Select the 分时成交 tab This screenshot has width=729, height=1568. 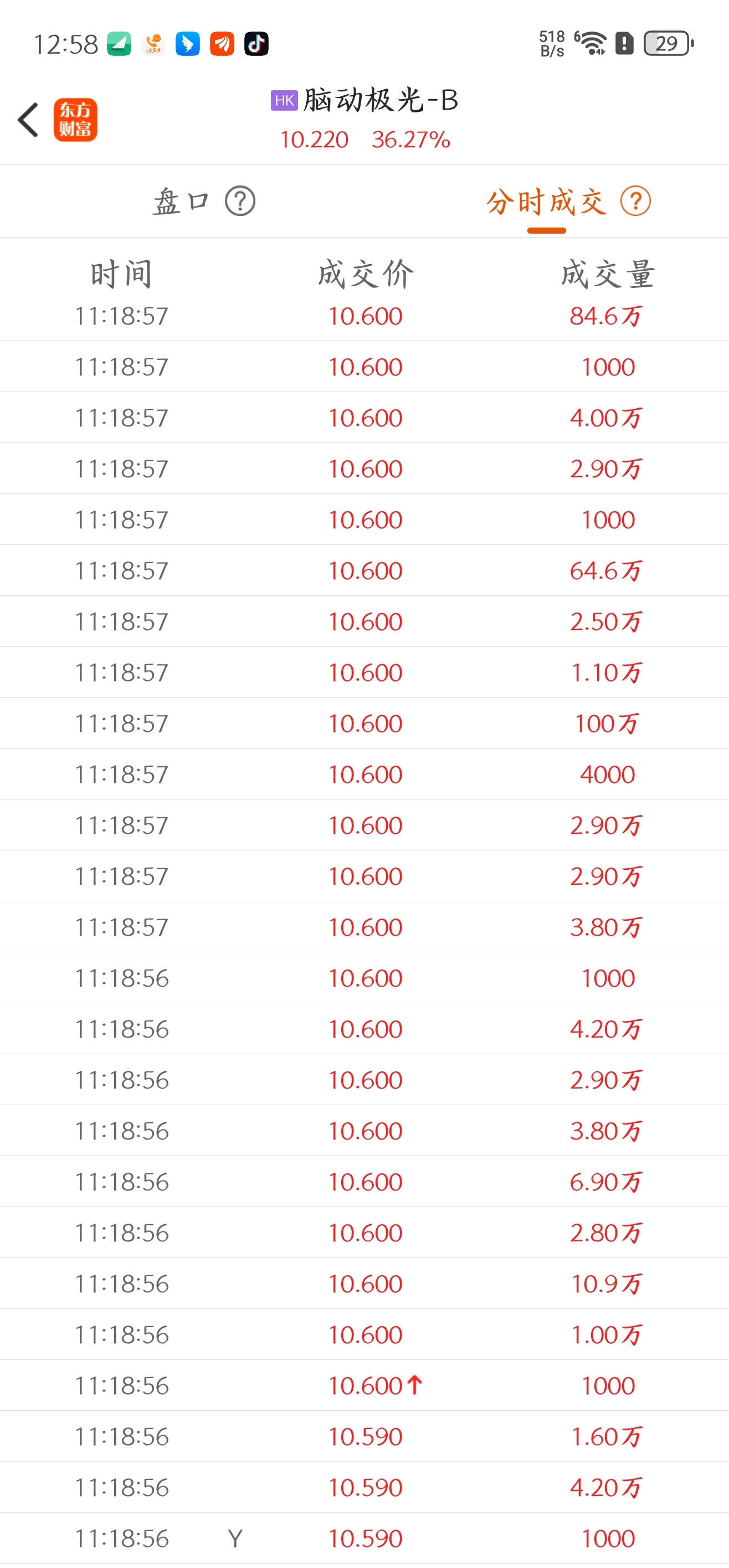tap(546, 202)
